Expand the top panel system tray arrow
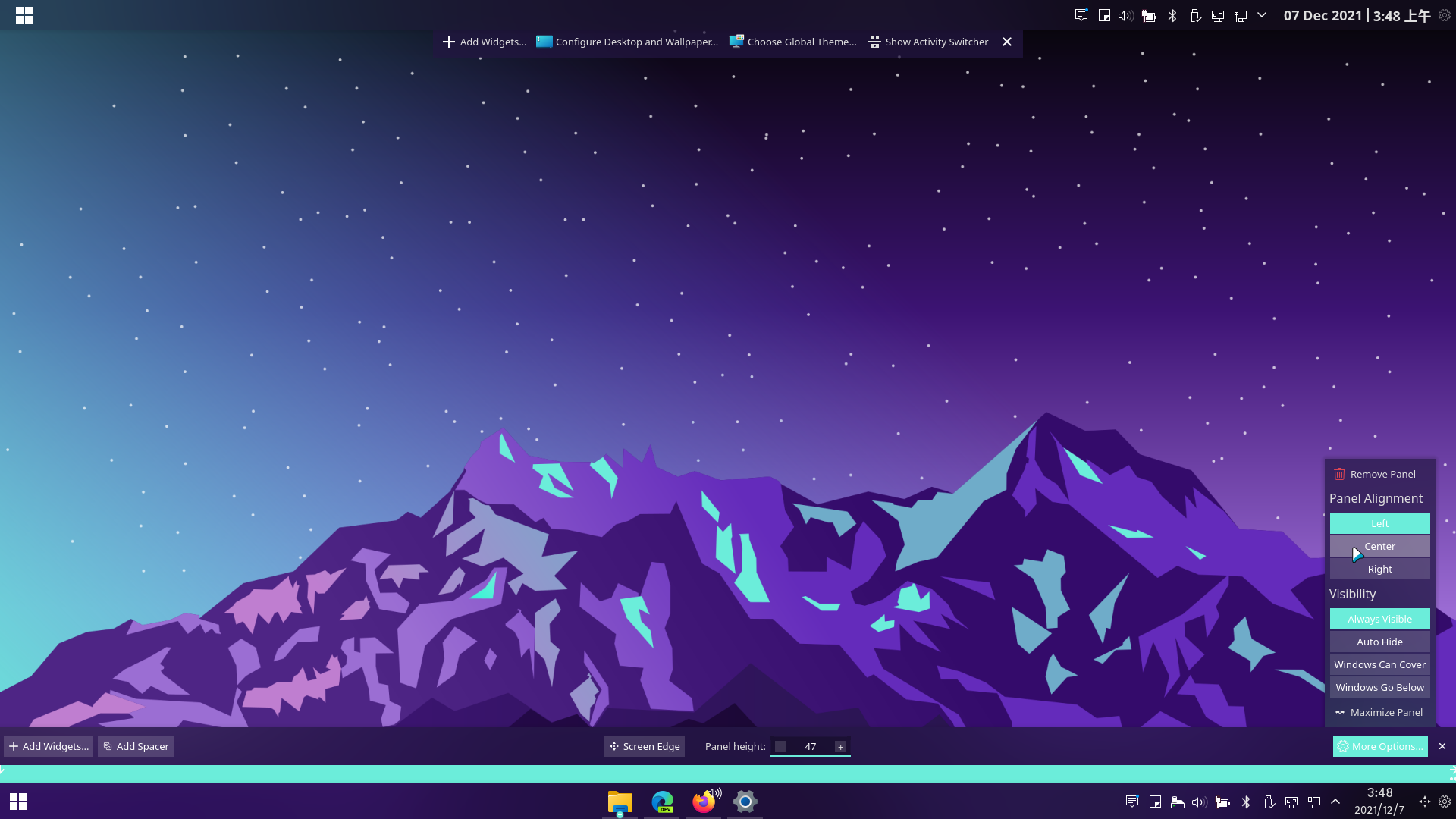The image size is (1456, 819). 1262,15
